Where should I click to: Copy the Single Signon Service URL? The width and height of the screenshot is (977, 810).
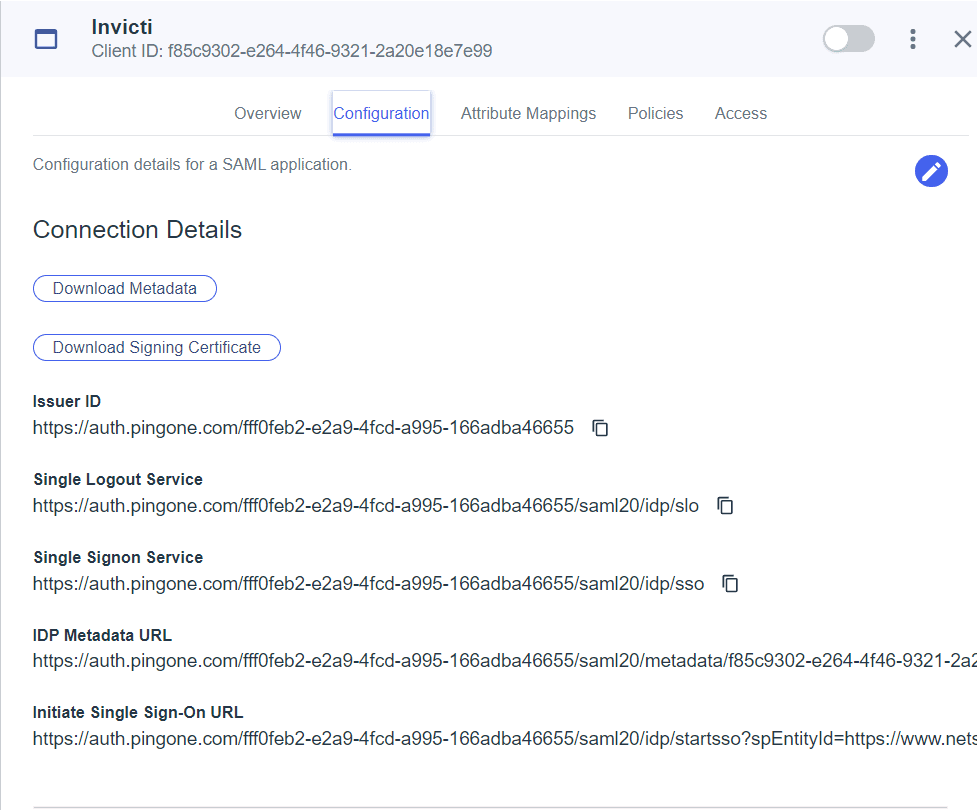click(x=730, y=583)
